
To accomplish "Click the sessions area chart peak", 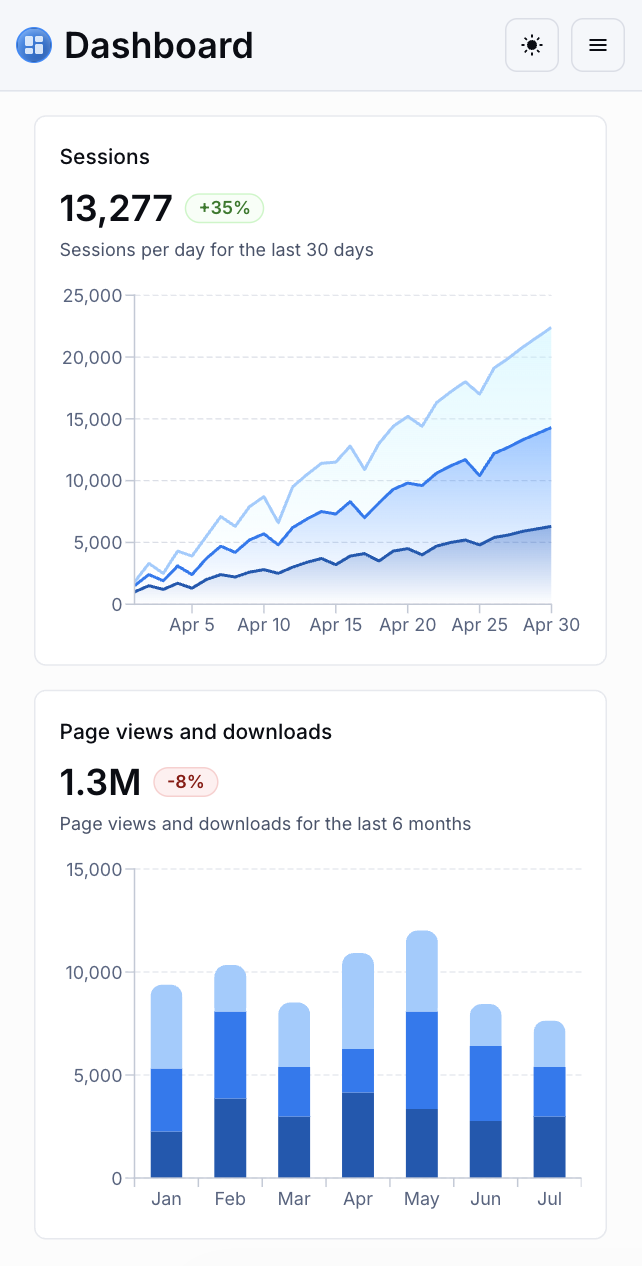I will pyautogui.click(x=549, y=330).
